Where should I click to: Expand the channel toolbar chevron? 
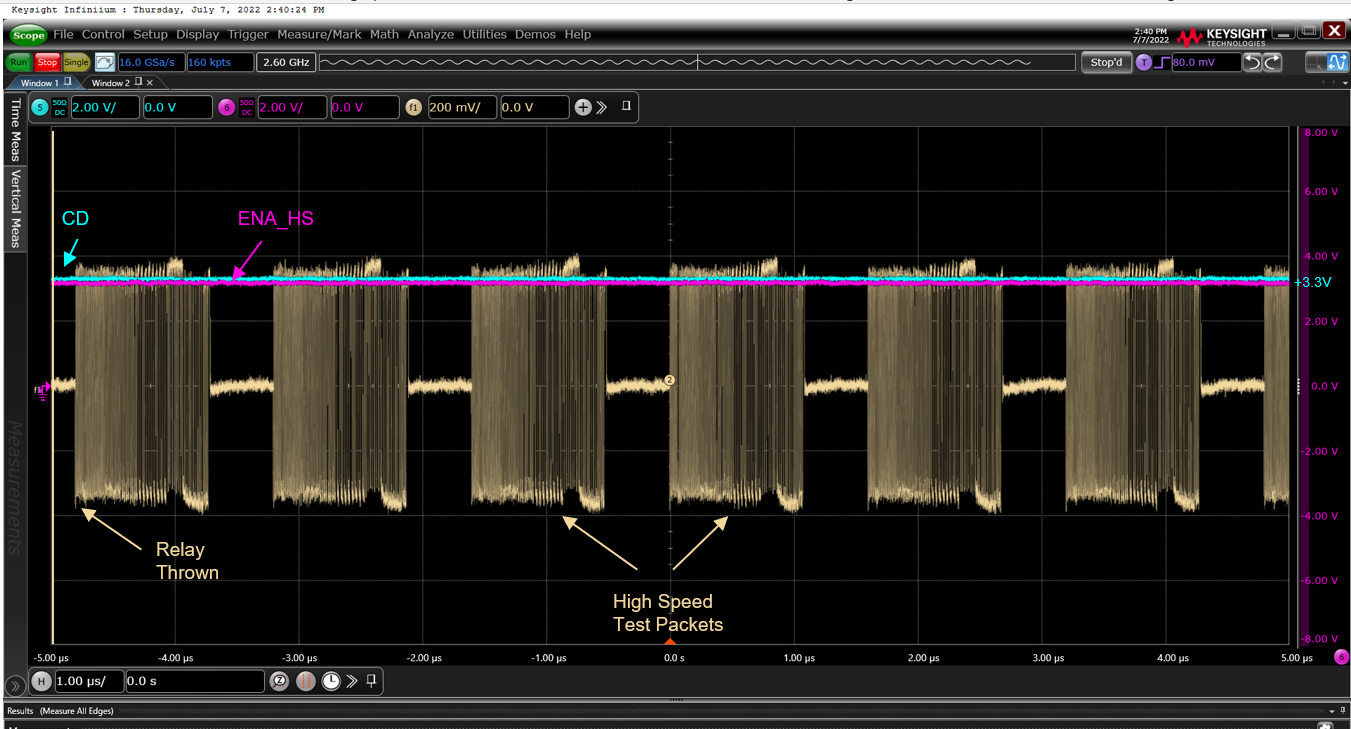point(602,107)
